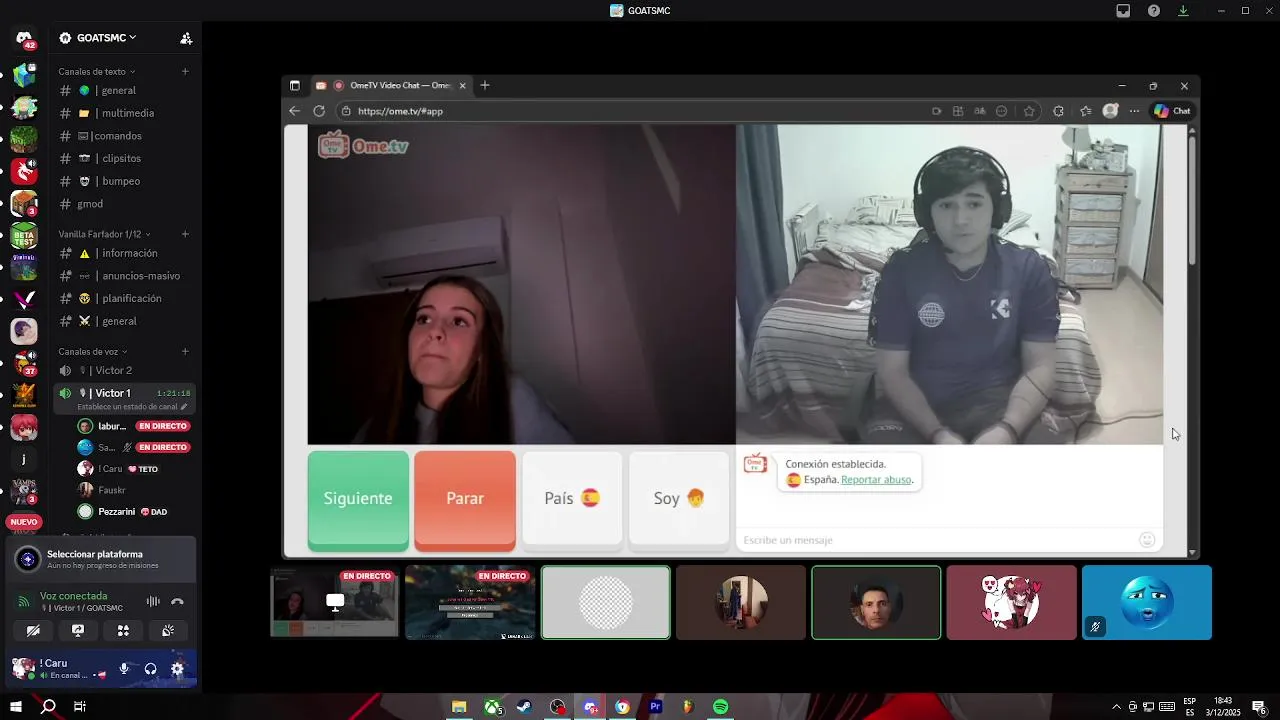The image size is (1280, 720).
Task: Expand GOATSMC server dropdown menu
Action: pyautogui.click(x=98, y=38)
